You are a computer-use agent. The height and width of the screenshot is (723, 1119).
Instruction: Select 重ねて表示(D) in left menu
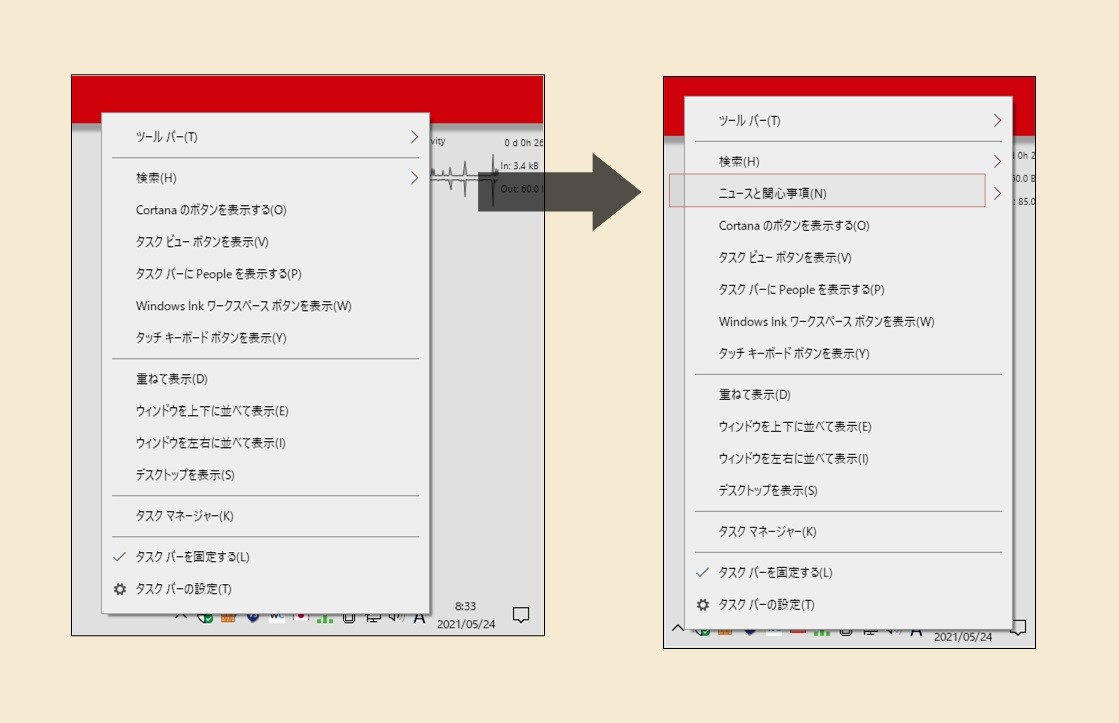click(265, 379)
